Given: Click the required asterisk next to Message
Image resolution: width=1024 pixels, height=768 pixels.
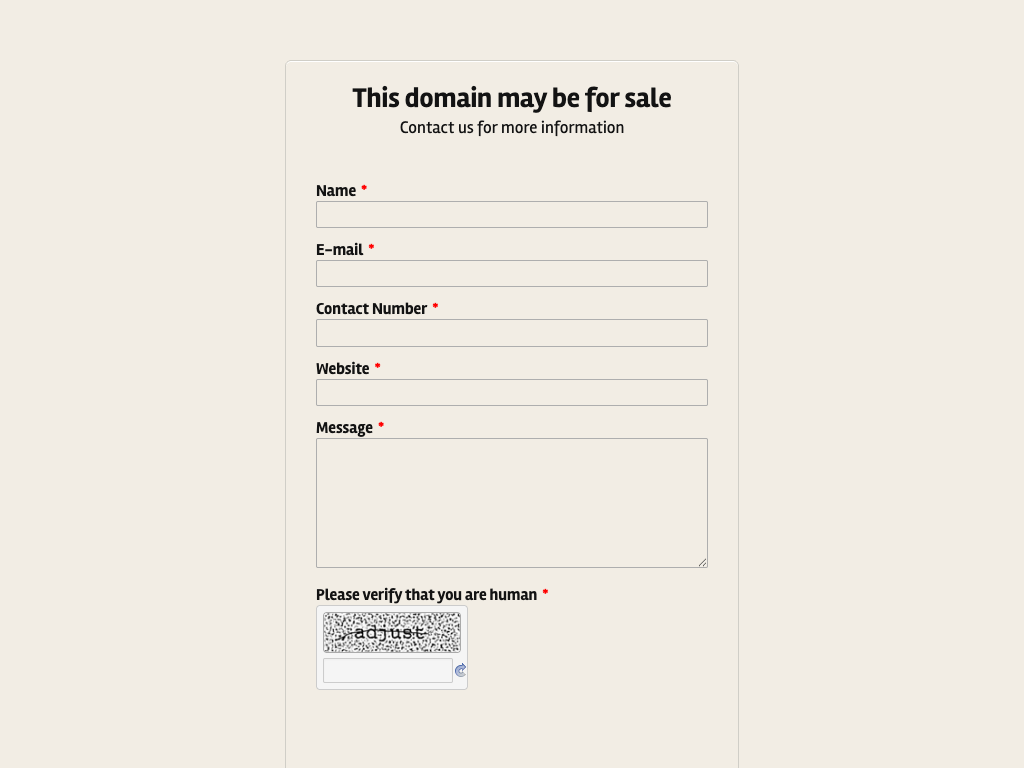Looking at the screenshot, I should pyautogui.click(x=381, y=426).
